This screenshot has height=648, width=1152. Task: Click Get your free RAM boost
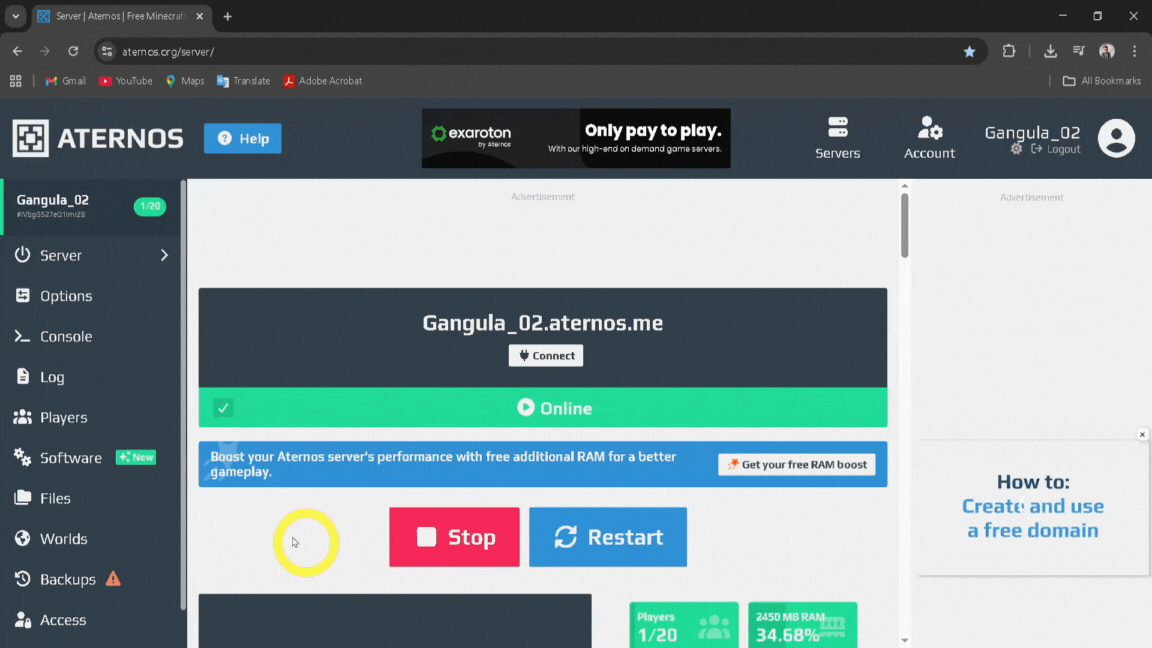click(796, 465)
